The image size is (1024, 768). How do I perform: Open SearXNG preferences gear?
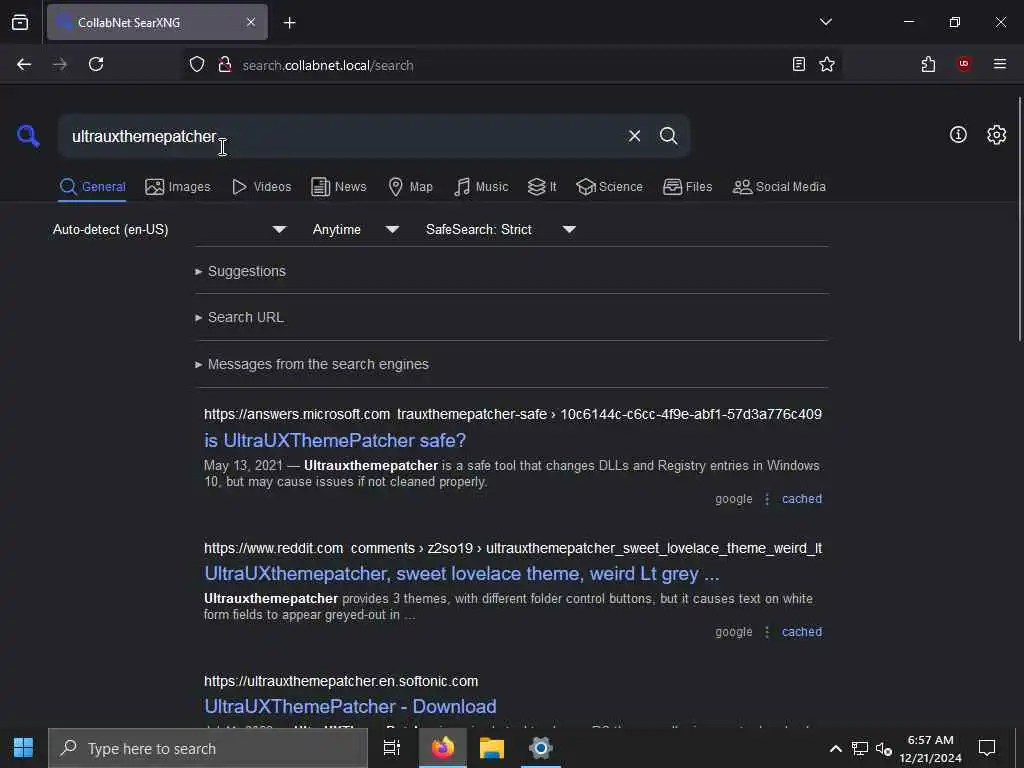click(996, 135)
